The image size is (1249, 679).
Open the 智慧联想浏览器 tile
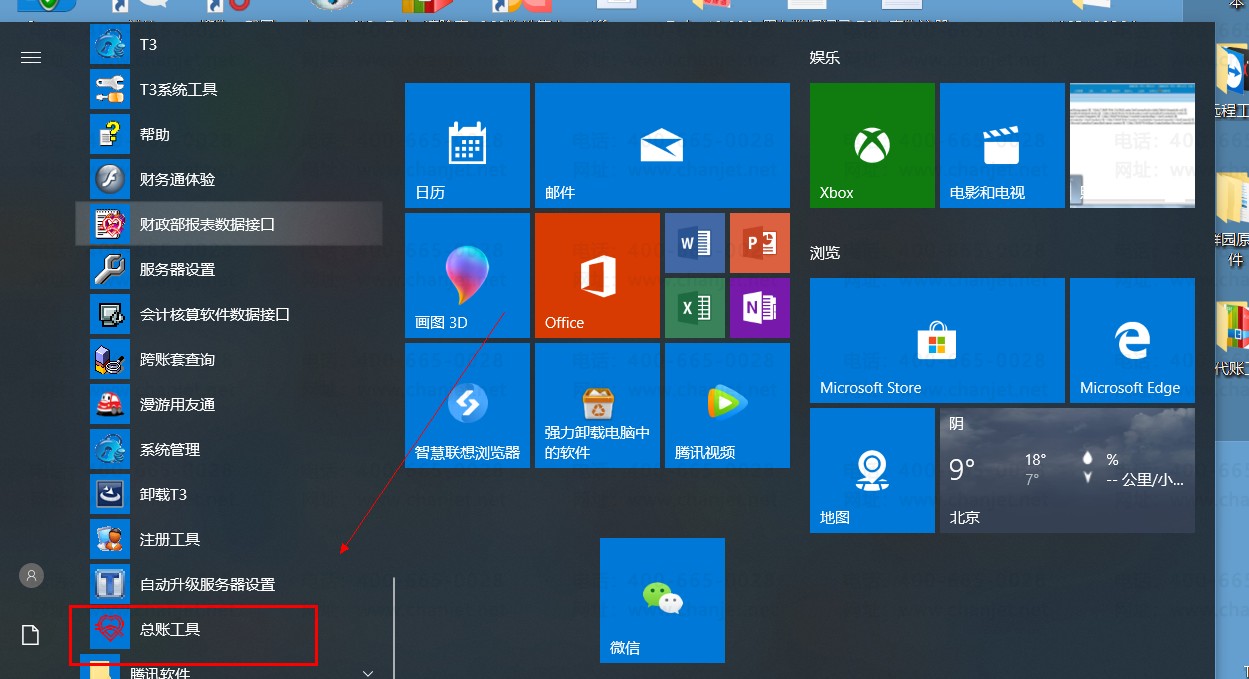pyautogui.click(x=467, y=405)
